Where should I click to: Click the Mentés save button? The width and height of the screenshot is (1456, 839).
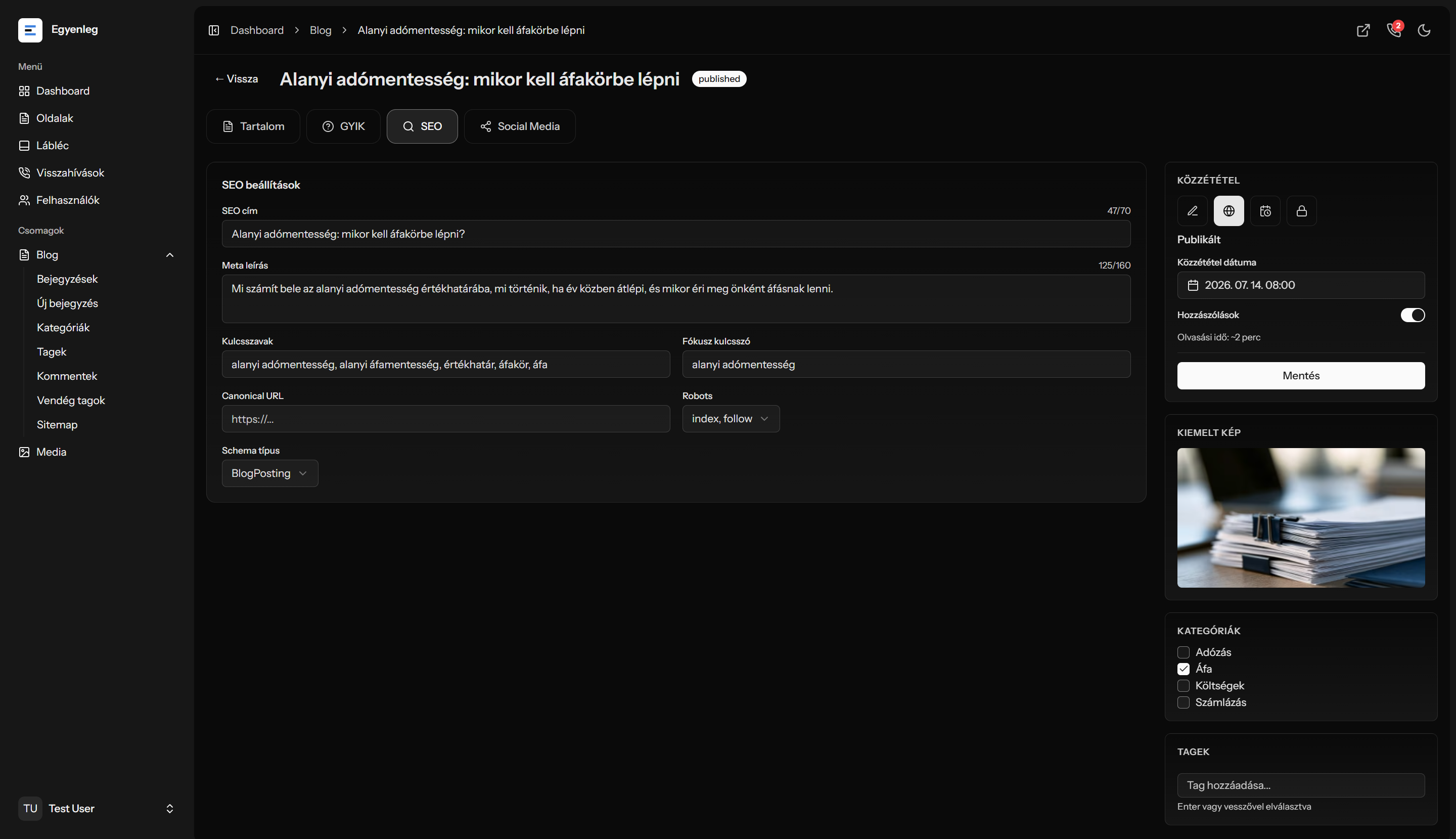click(x=1300, y=376)
